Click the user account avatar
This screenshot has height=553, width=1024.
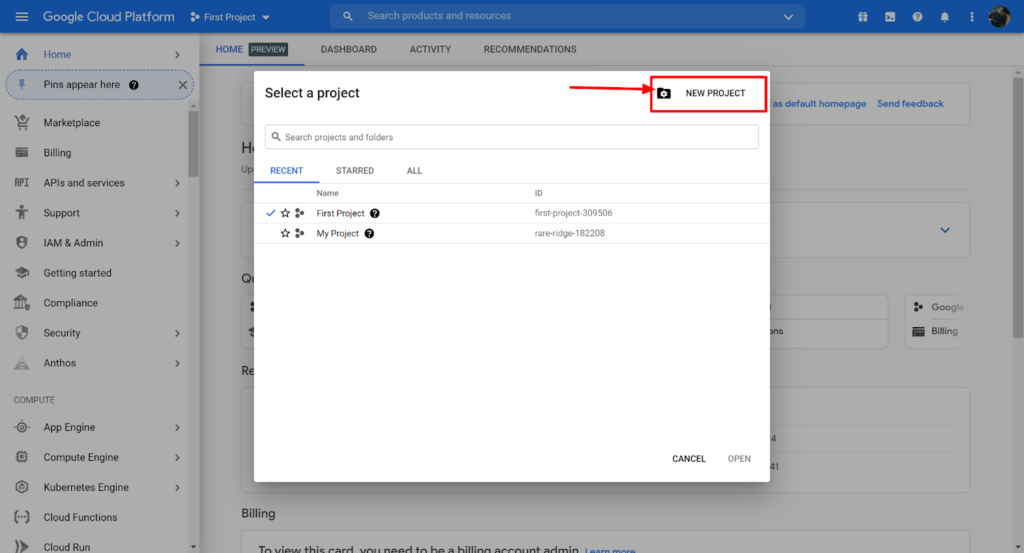(999, 17)
